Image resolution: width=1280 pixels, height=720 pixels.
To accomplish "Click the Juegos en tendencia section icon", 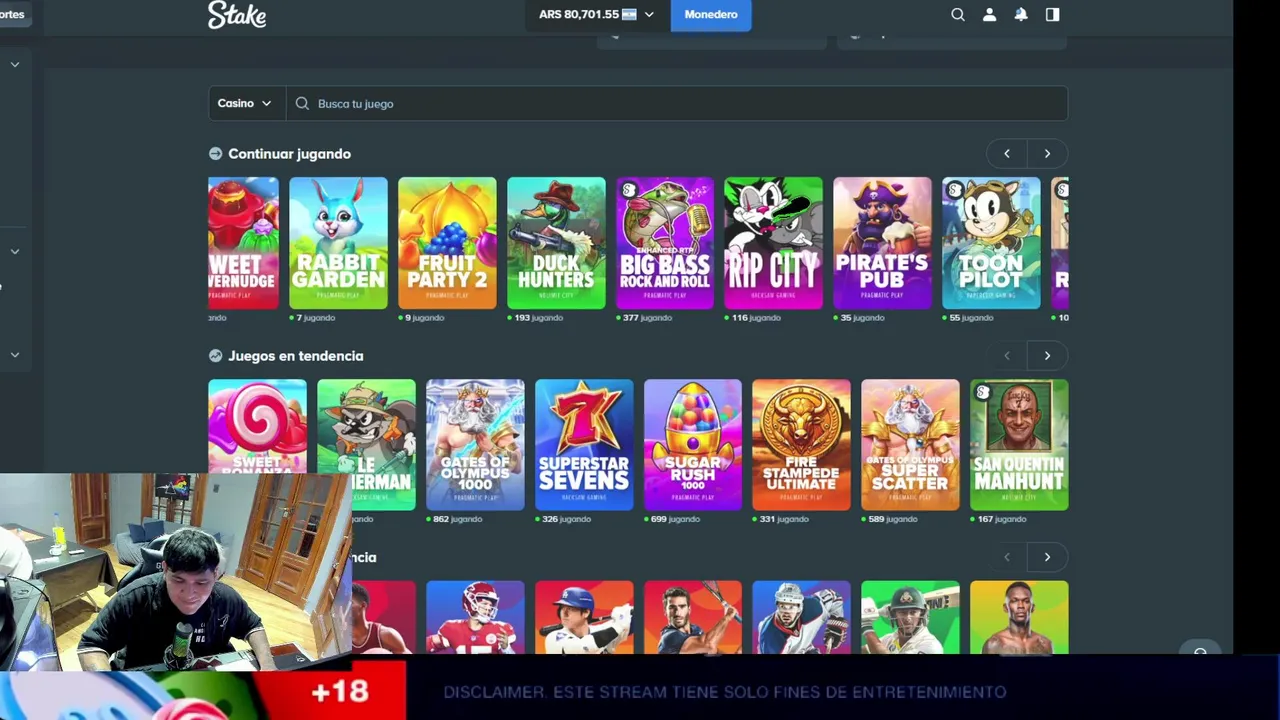I will tap(215, 356).
